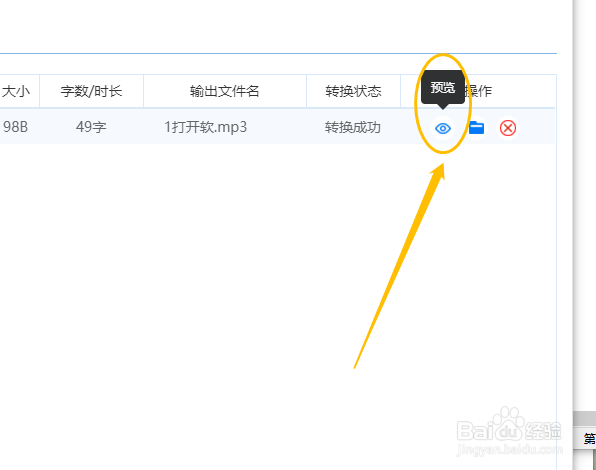Click the 转换成功 status cell
Viewport: 596px width, 470px height.
coord(353,127)
